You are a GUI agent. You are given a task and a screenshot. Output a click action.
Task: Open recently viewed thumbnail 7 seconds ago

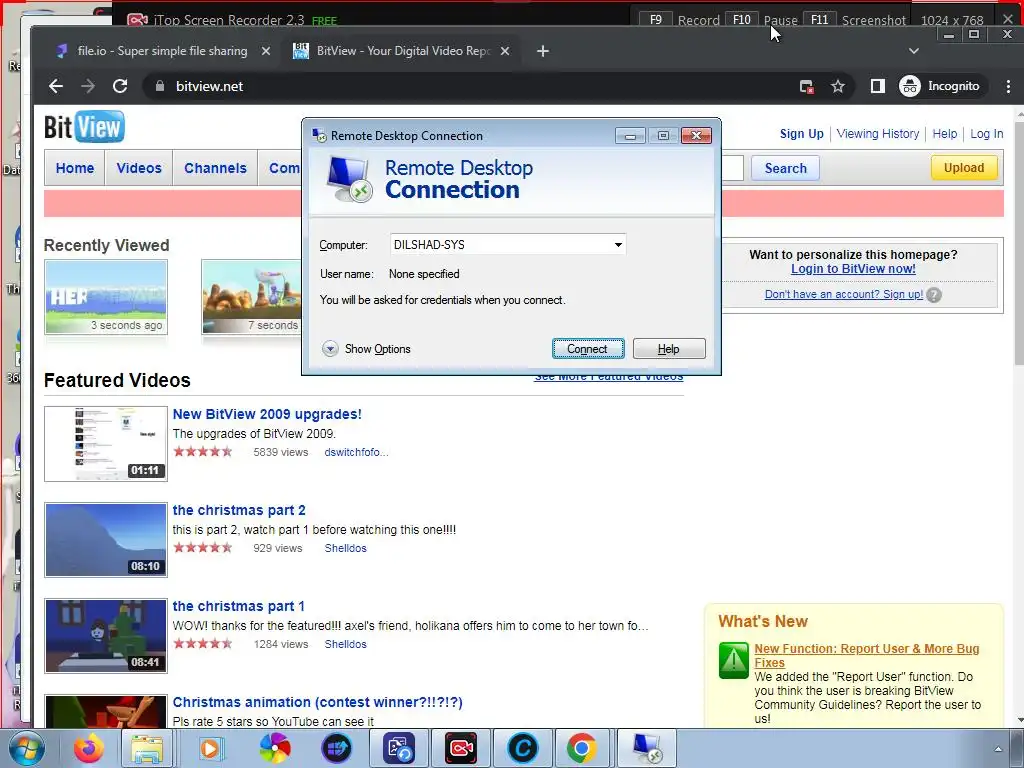tap(251, 296)
